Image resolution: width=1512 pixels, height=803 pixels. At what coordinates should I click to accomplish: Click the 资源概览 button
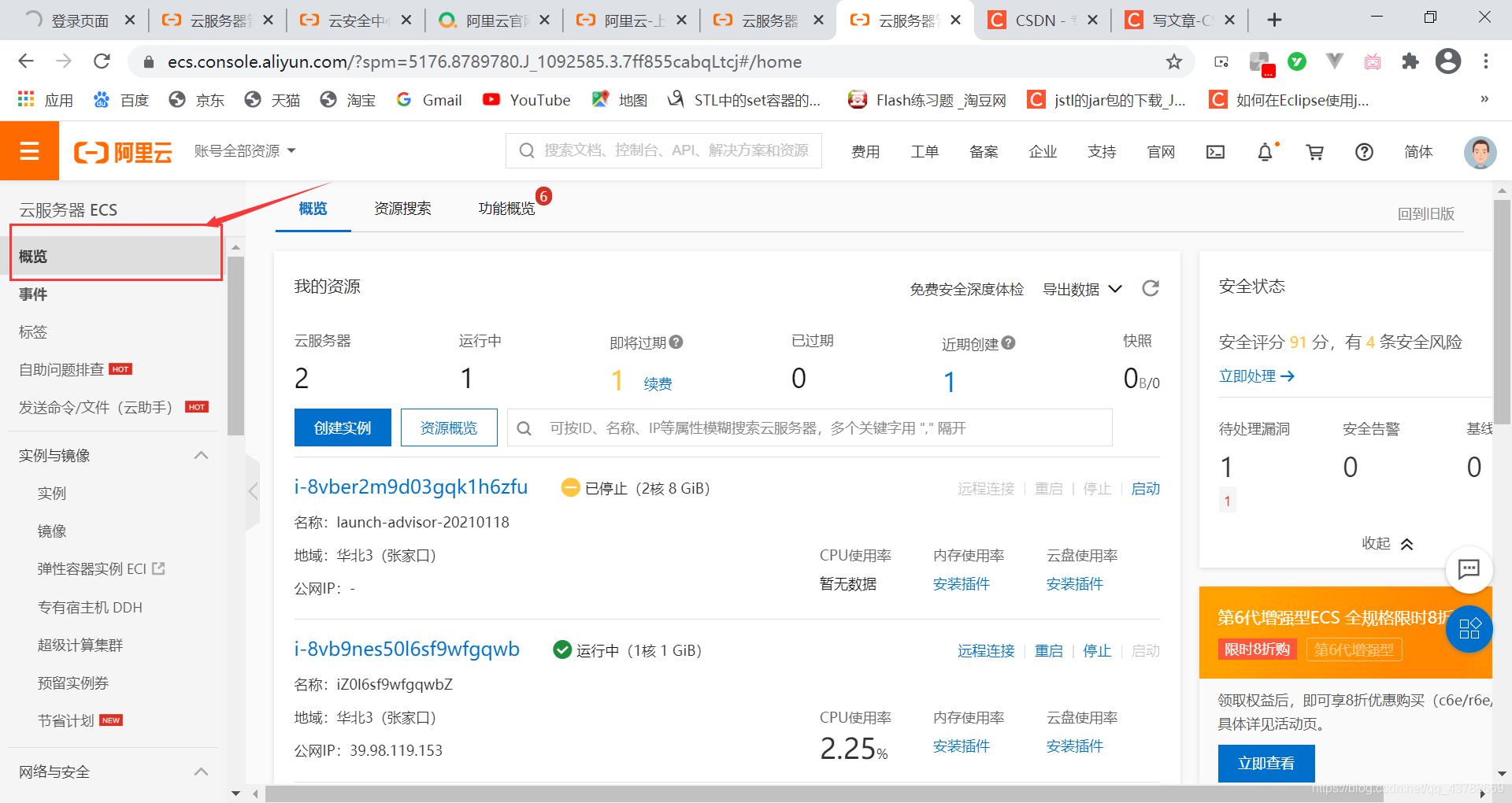tap(449, 427)
